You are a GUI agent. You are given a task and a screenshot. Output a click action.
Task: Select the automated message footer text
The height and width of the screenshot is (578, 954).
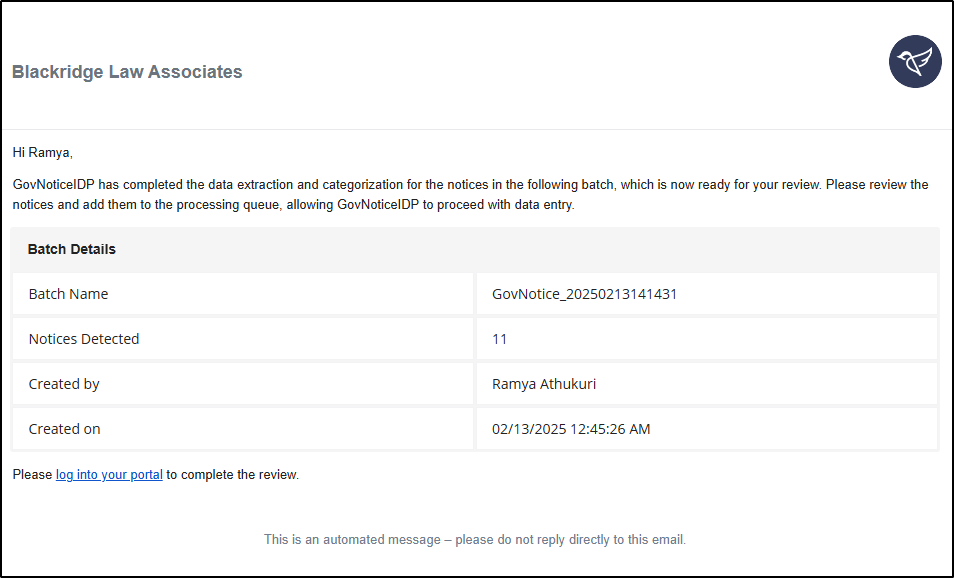tap(474, 539)
